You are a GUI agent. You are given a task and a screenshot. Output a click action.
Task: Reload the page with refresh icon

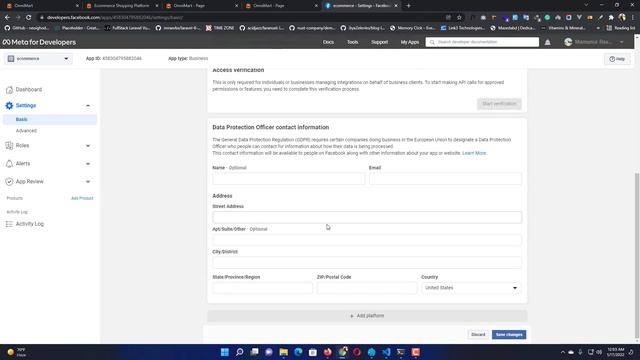tap(29, 18)
